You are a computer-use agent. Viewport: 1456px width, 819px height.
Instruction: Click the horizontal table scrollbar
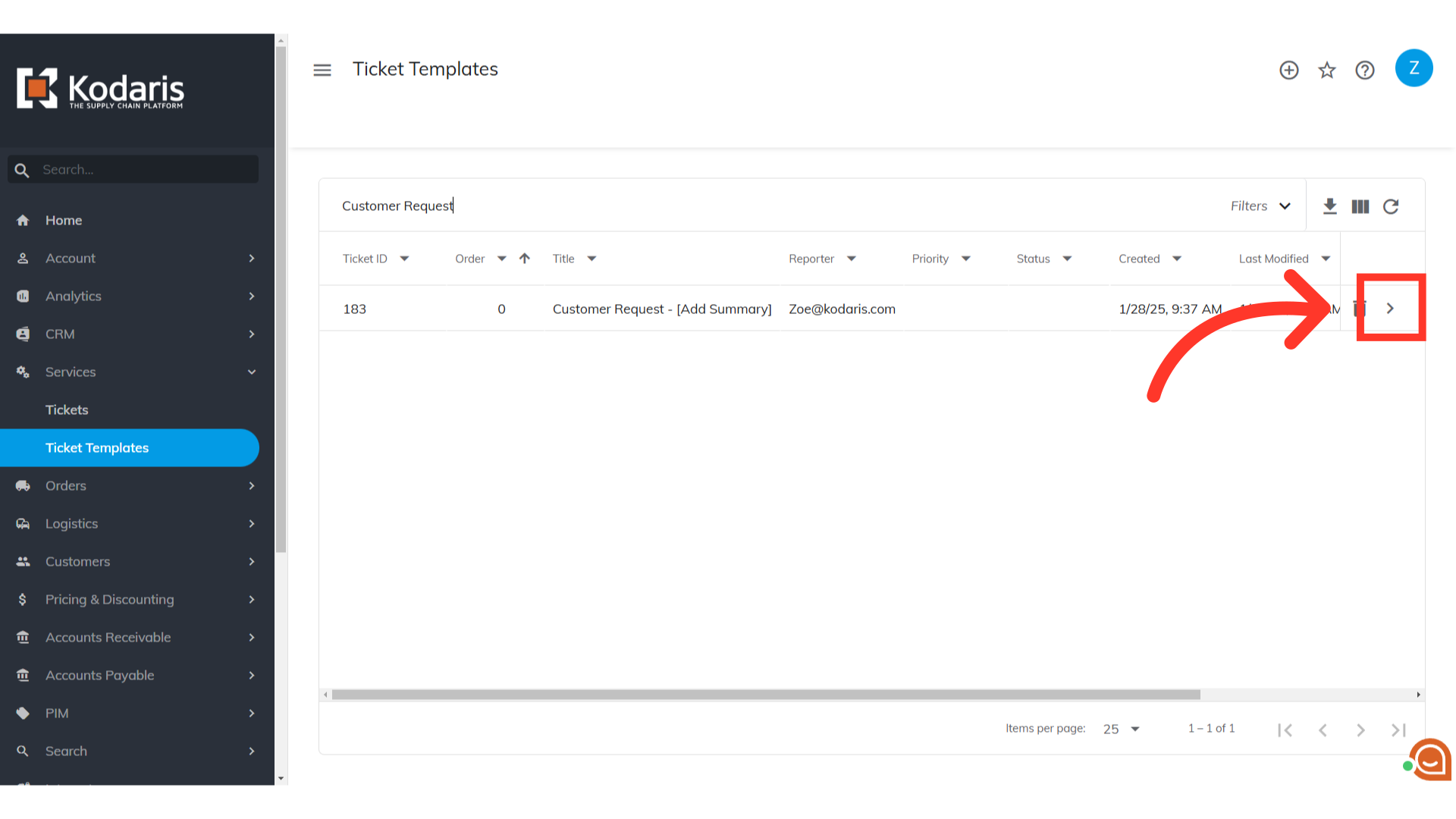[766, 695]
